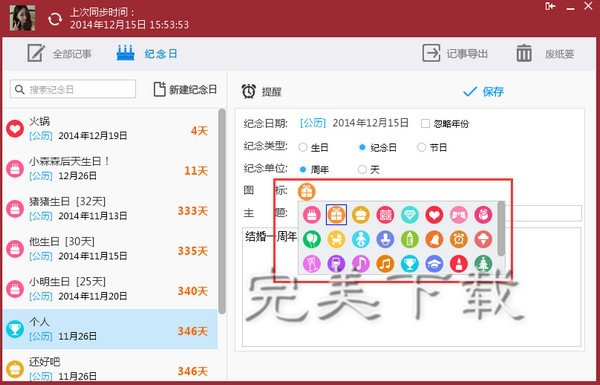Click the 保存 save button
Image resolution: width=600 pixels, height=385 pixels.
pyautogui.click(x=483, y=91)
